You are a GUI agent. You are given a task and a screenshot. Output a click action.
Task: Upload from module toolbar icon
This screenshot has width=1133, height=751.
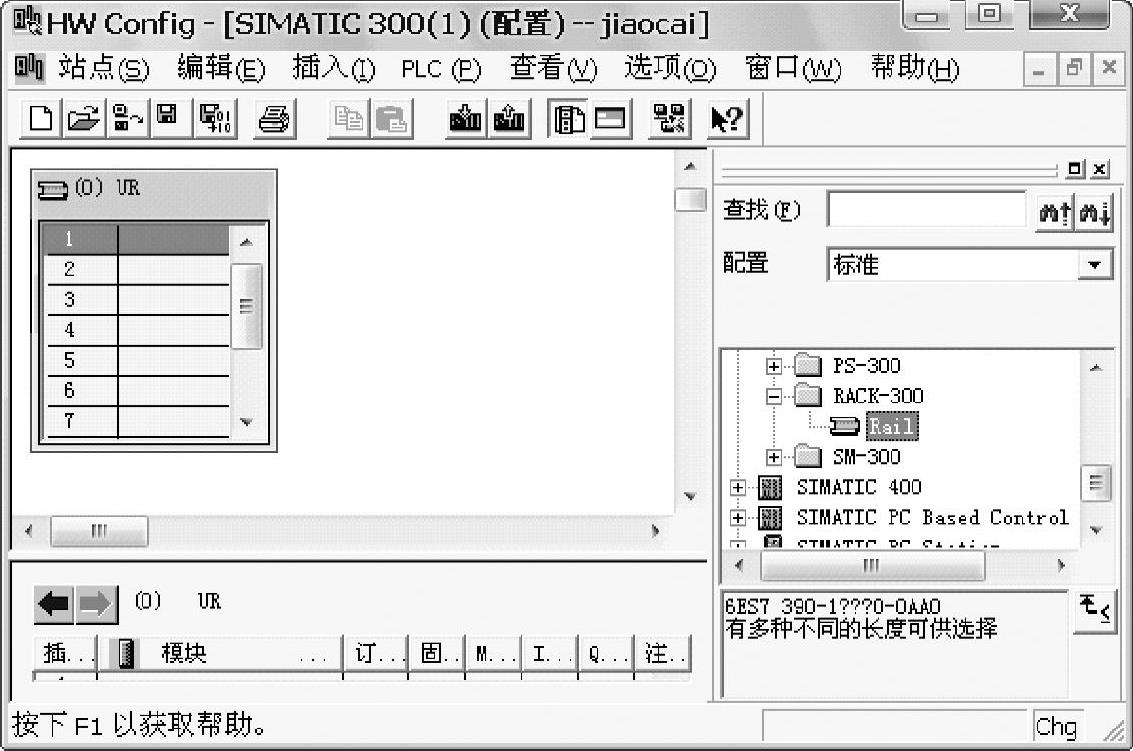pyautogui.click(x=509, y=119)
